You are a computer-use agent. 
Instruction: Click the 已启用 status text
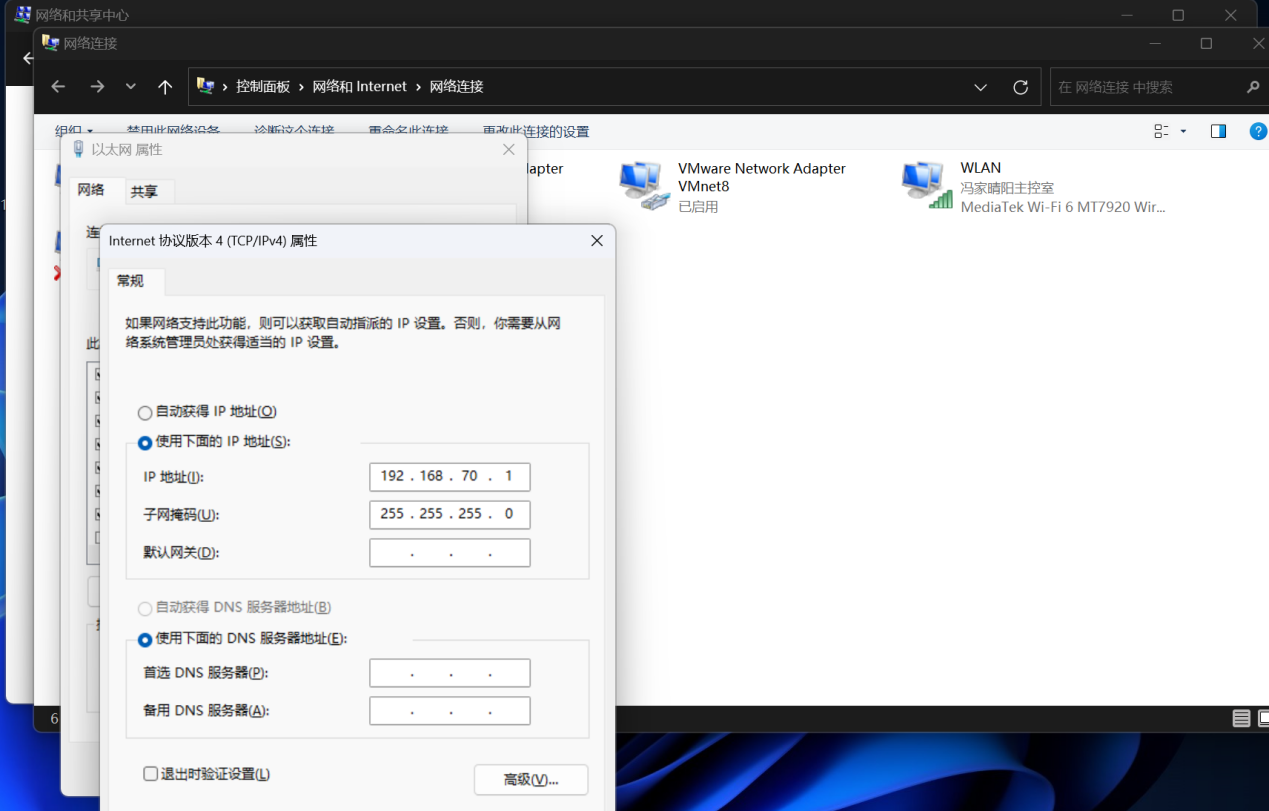click(698, 207)
